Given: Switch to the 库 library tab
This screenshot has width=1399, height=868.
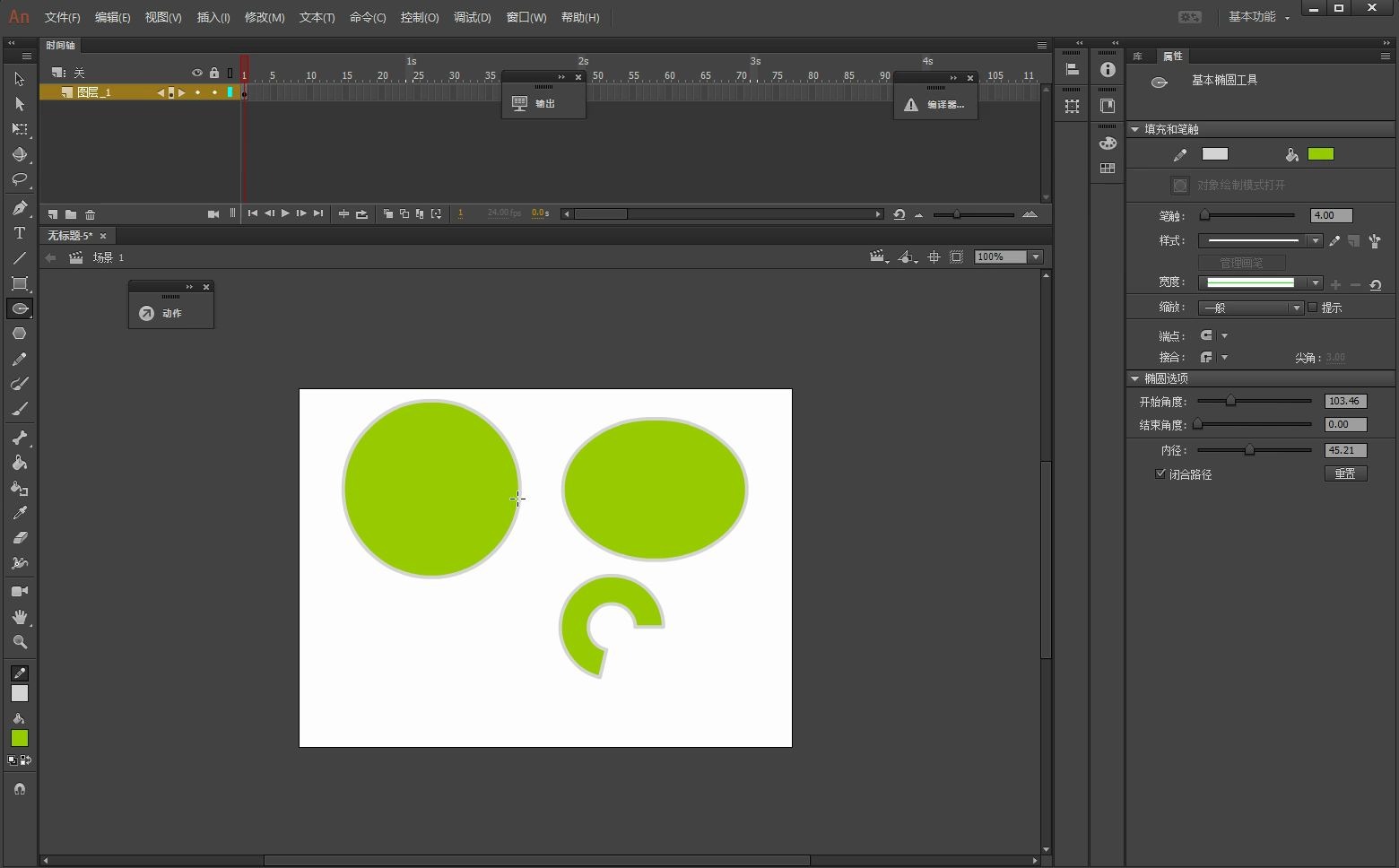Looking at the screenshot, I should [x=1138, y=56].
